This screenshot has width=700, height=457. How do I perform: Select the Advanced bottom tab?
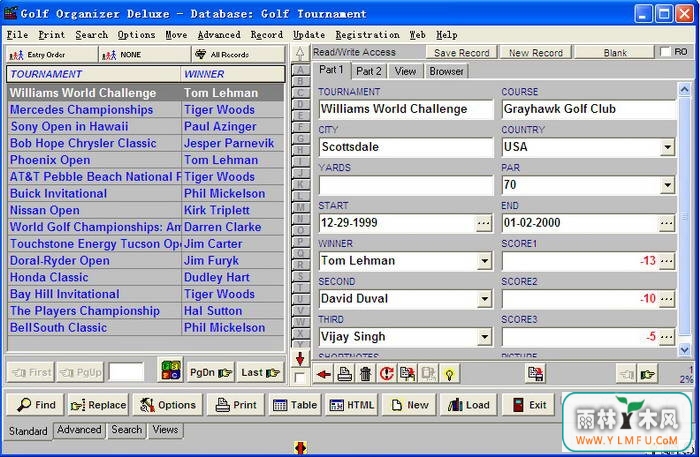click(79, 430)
